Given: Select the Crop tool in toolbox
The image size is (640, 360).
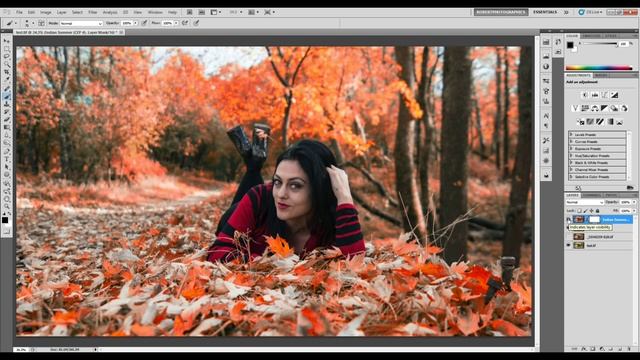Looking at the screenshot, I should (7, 73).
